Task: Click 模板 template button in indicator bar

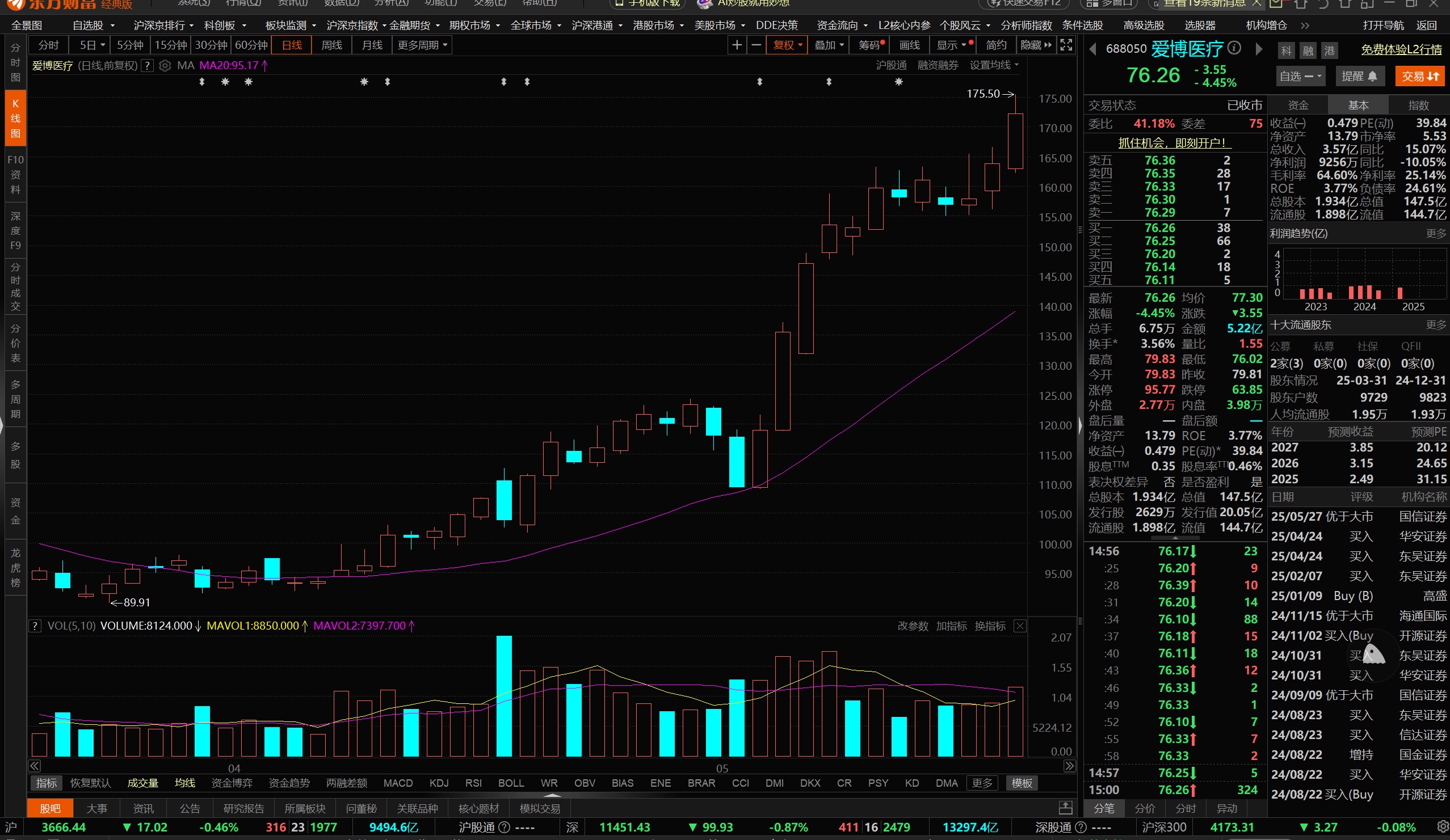Action: (x=1022, y=783)
